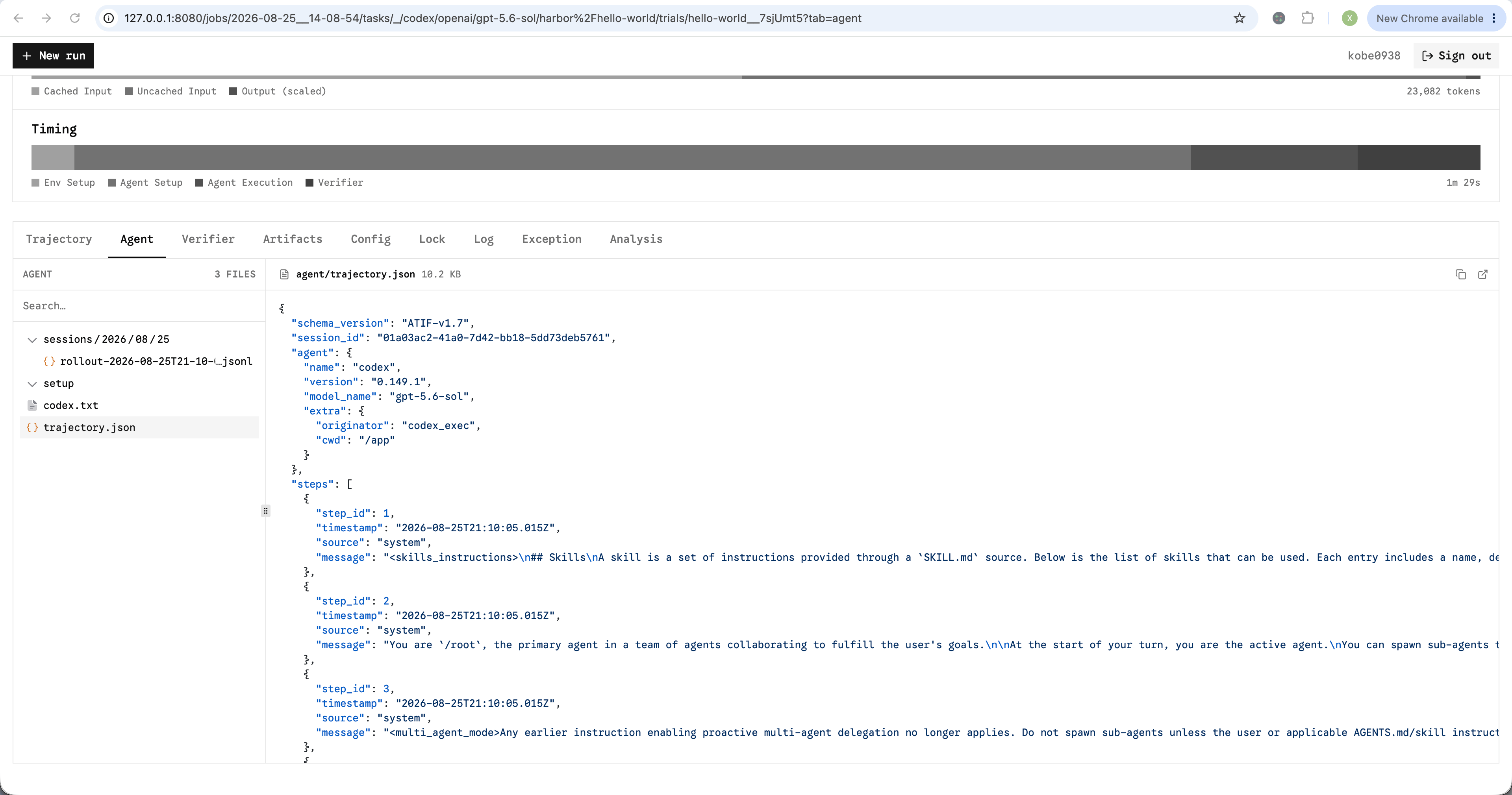Image resolution: width=1512 pixels, height=795 pixels.
Task: Collapse the setup folder
Action: click(32, 384)
